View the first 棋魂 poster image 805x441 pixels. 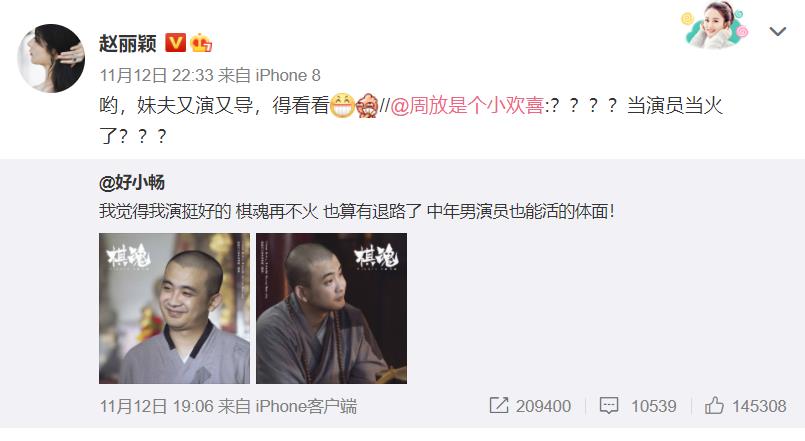(x=175, y=309)
